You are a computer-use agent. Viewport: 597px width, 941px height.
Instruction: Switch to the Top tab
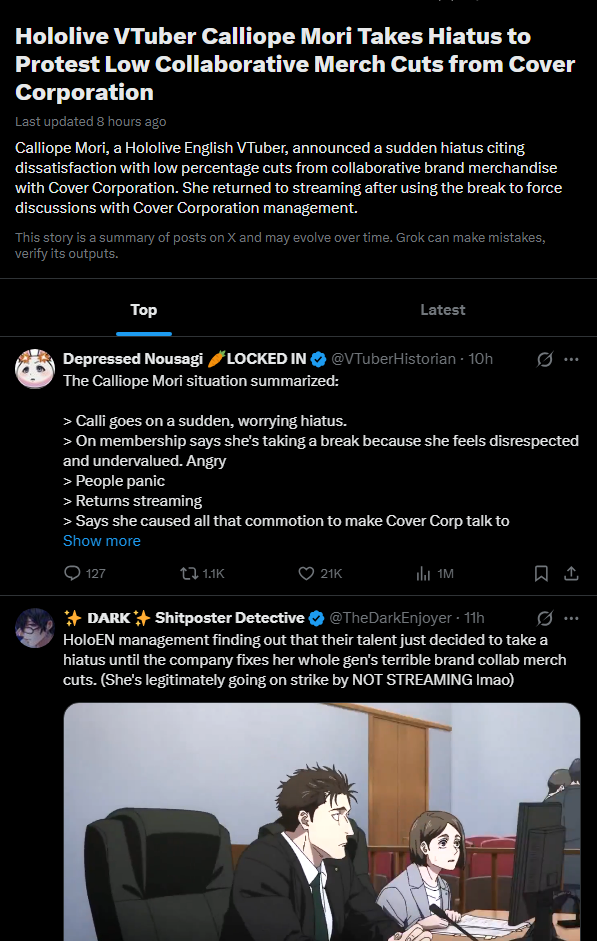click(x=144, y=310)
